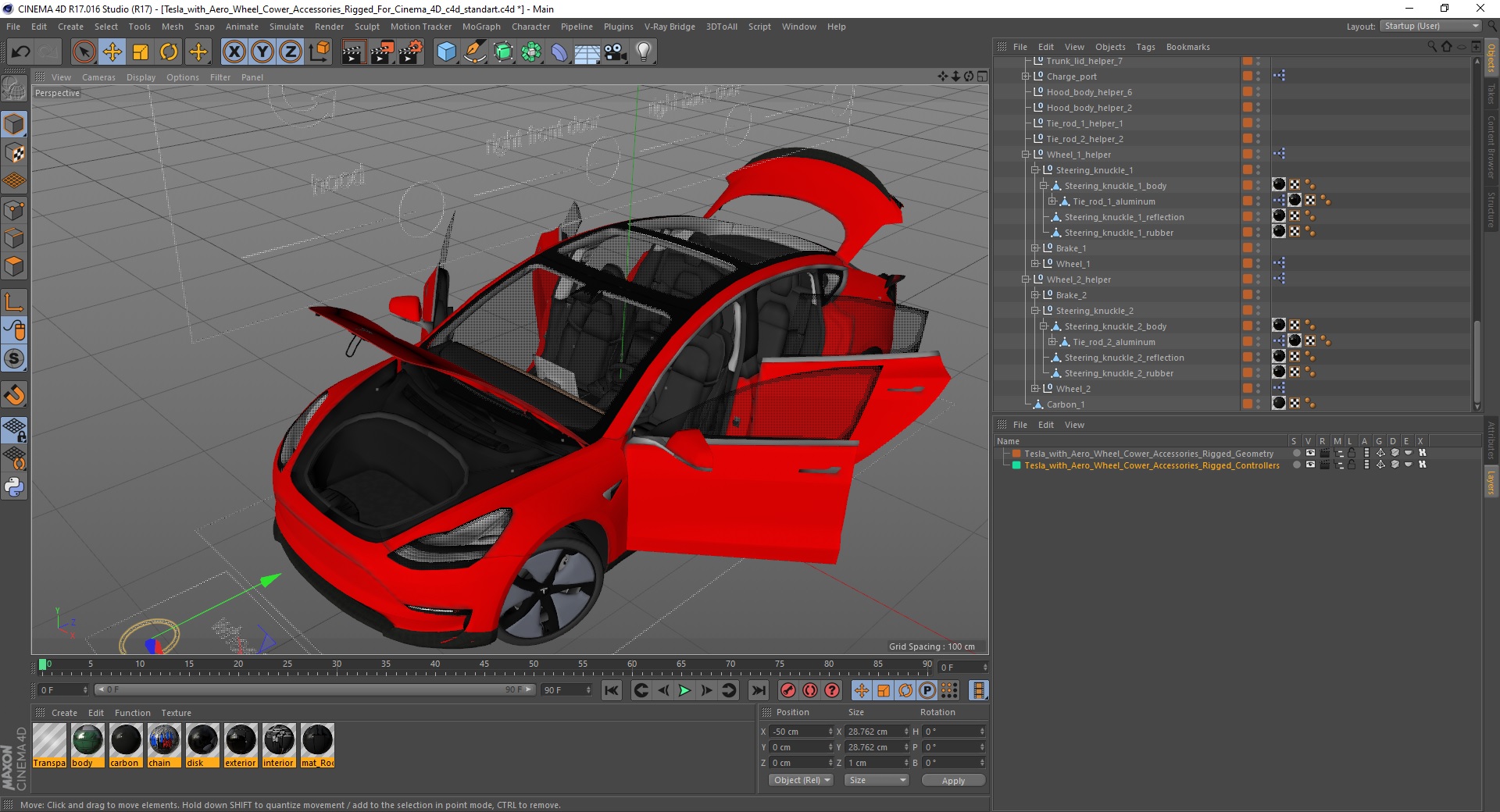Collapse the Steering_knuckle_1 node
This screenshot has width=1500, height=812.
(x=1035, y=170)
